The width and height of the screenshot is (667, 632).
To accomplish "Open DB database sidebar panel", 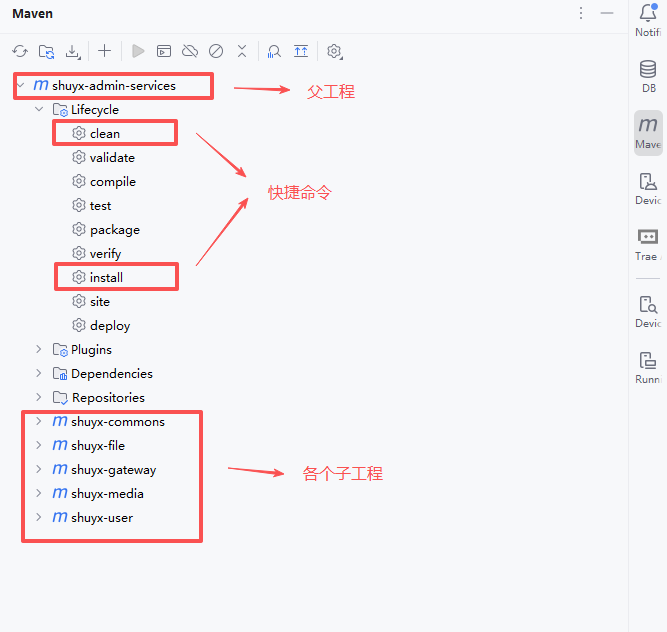I will (648, 77).
